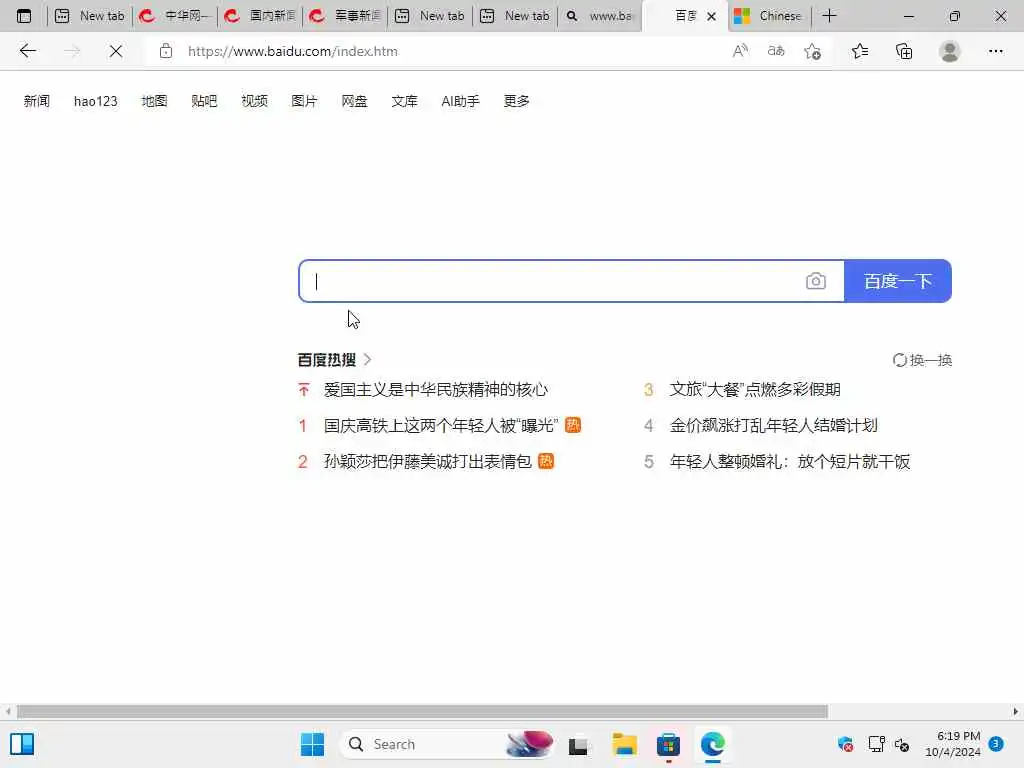Open Microsoft Store from taskbar
This screenshot has width=1024, height=768.
[668, 744]
